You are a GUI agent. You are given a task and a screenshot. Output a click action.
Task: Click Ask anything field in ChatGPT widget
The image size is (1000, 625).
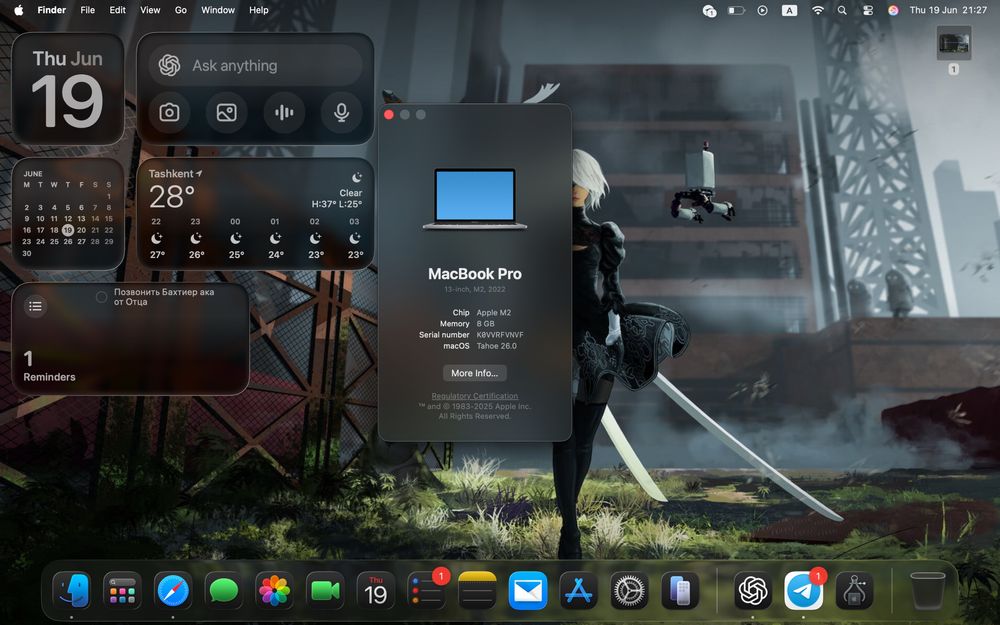pyautogui.click(x=256, y=66)
